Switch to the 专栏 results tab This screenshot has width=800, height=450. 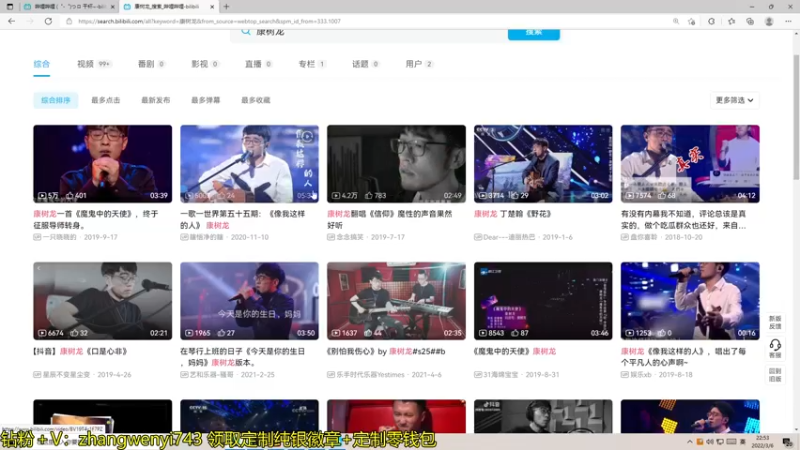(x=312, y=64)
